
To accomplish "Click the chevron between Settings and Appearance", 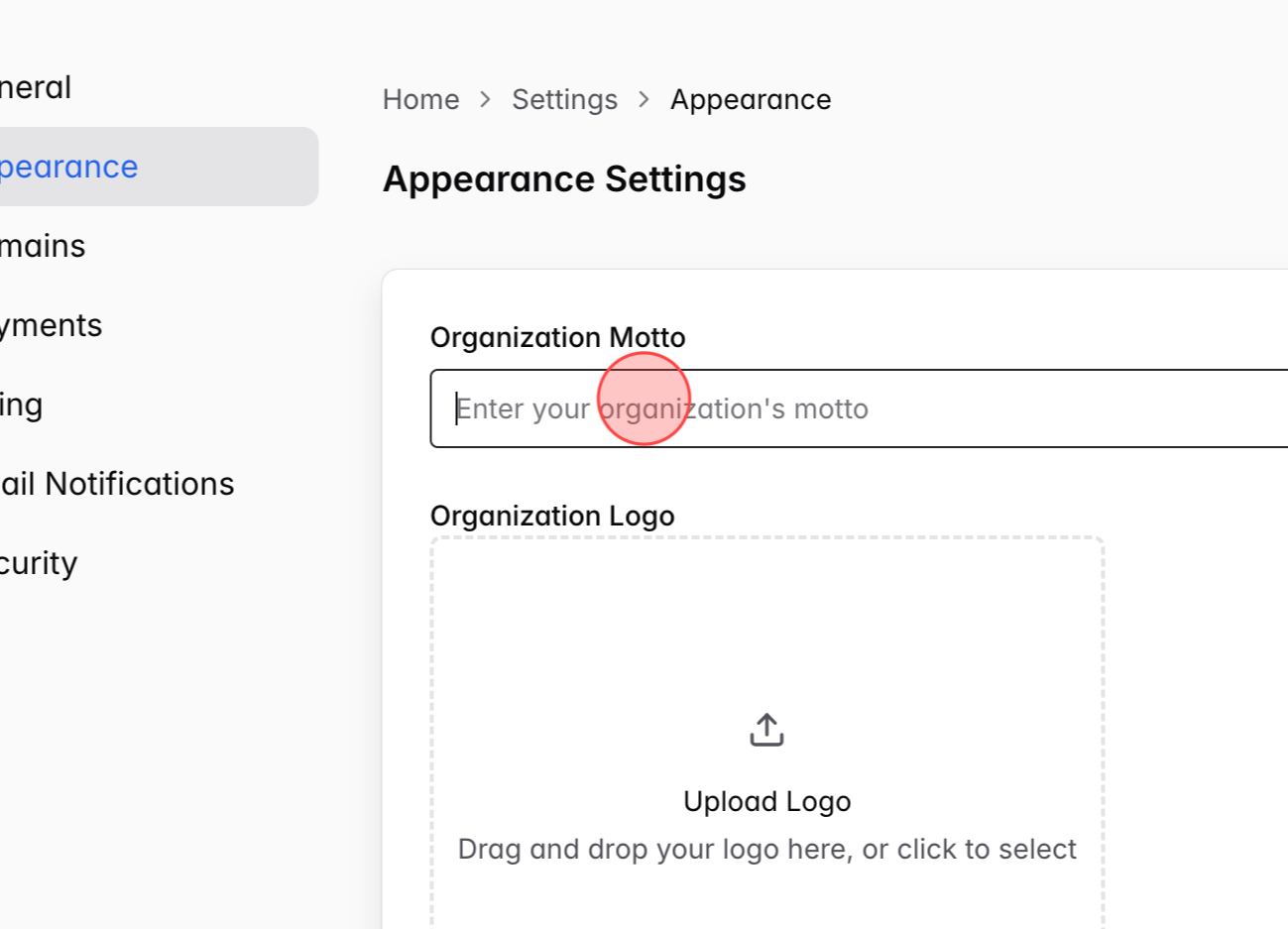I will [x=643, y=99].
